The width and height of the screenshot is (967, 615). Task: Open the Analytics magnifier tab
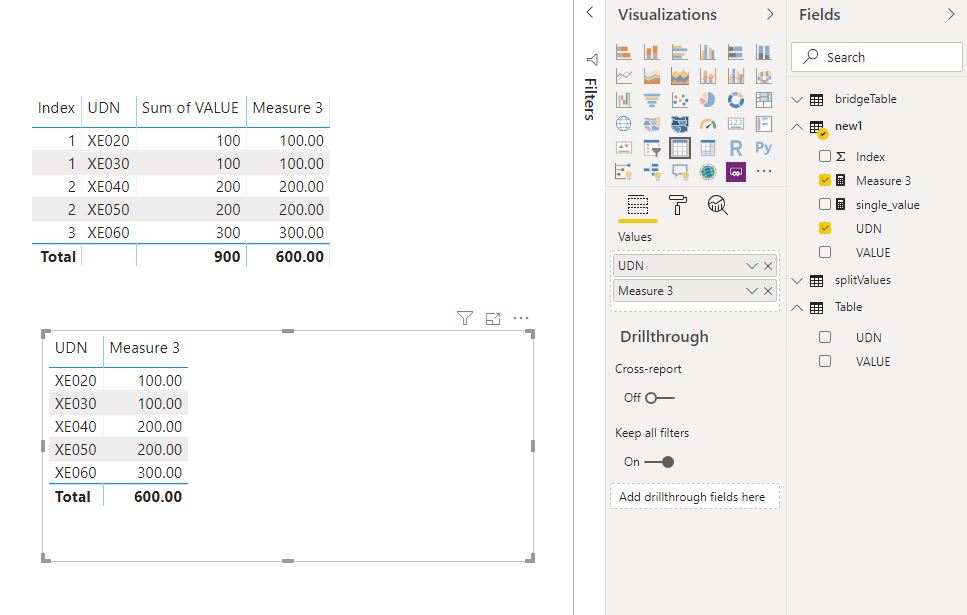pos(717,205)
